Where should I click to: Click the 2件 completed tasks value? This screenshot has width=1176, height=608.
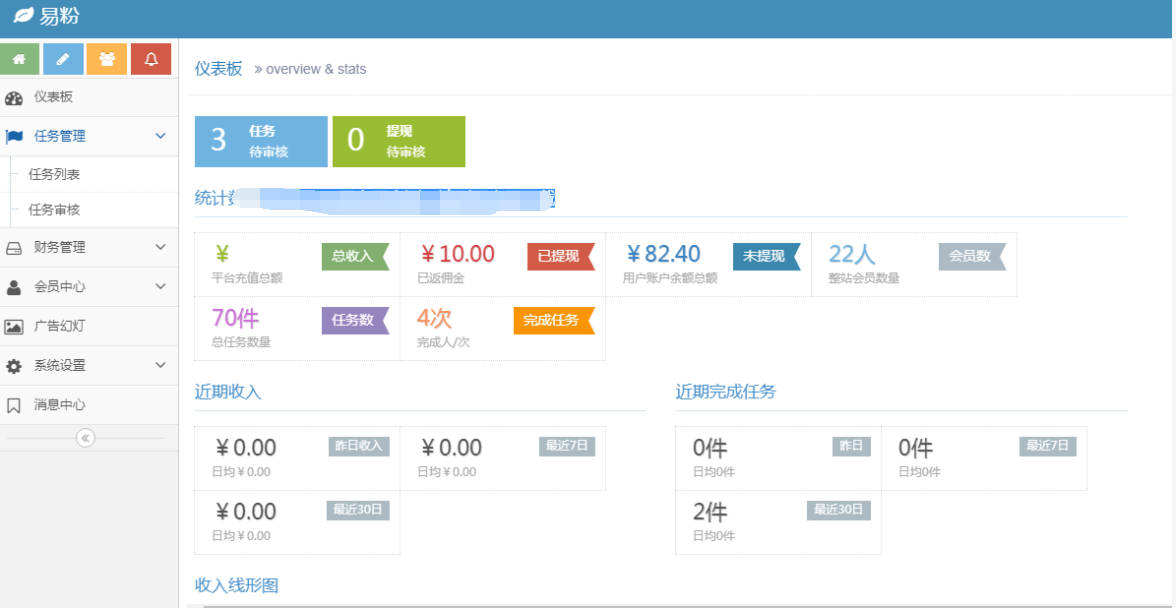click(710, 513)
